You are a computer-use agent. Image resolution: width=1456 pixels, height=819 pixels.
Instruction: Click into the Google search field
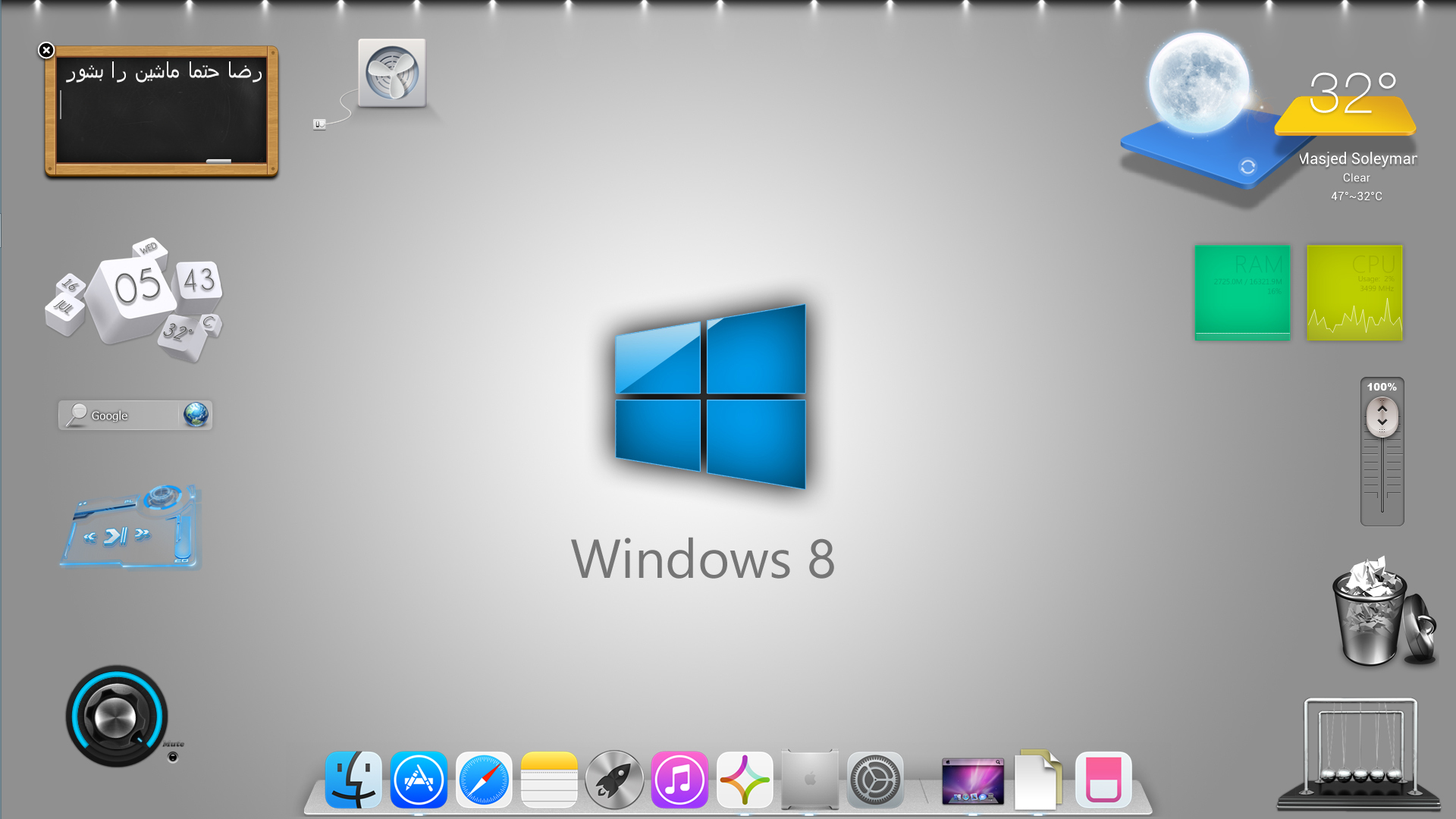133,416
